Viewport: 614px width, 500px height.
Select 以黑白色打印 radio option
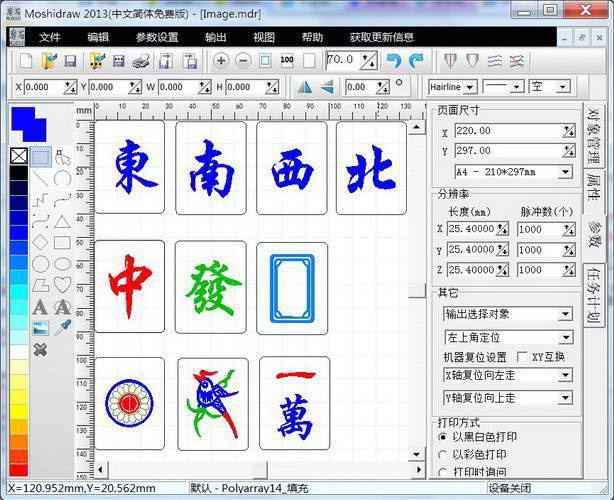(443, 437)
